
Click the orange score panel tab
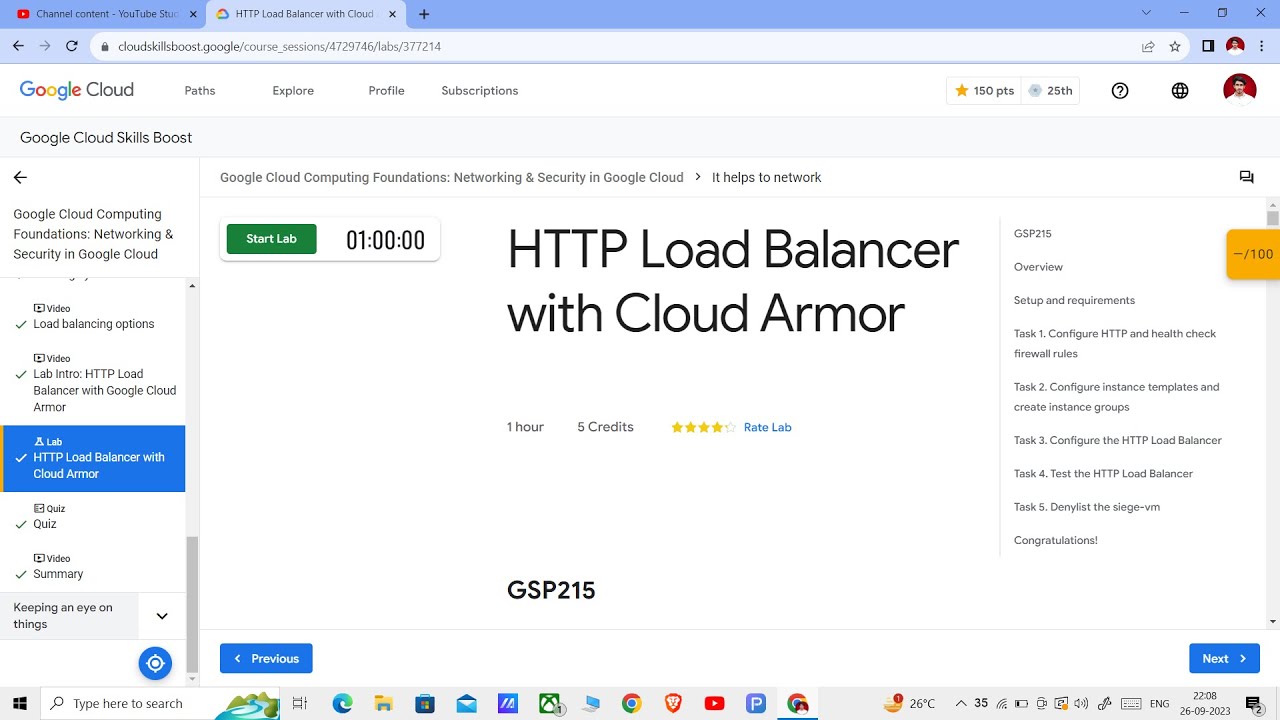(1253, 254)
